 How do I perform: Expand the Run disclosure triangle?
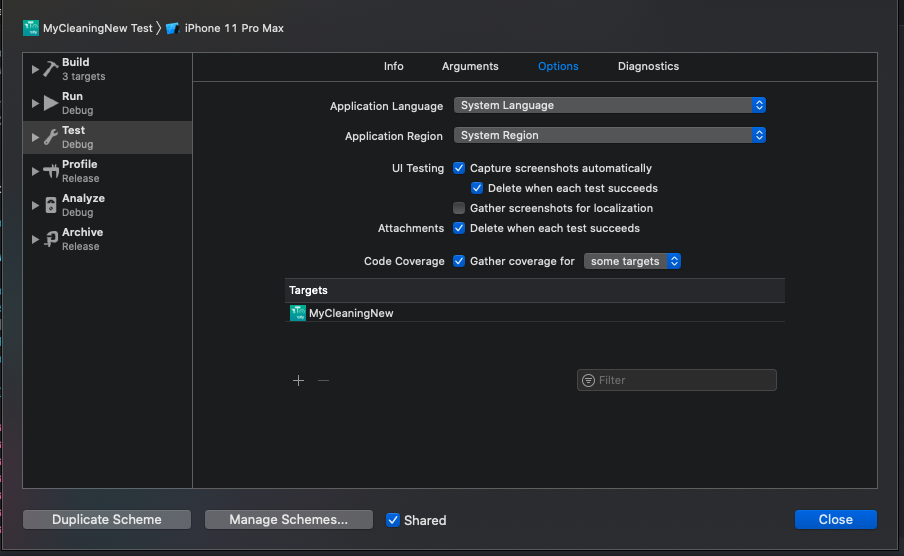[x=35, y=103]
